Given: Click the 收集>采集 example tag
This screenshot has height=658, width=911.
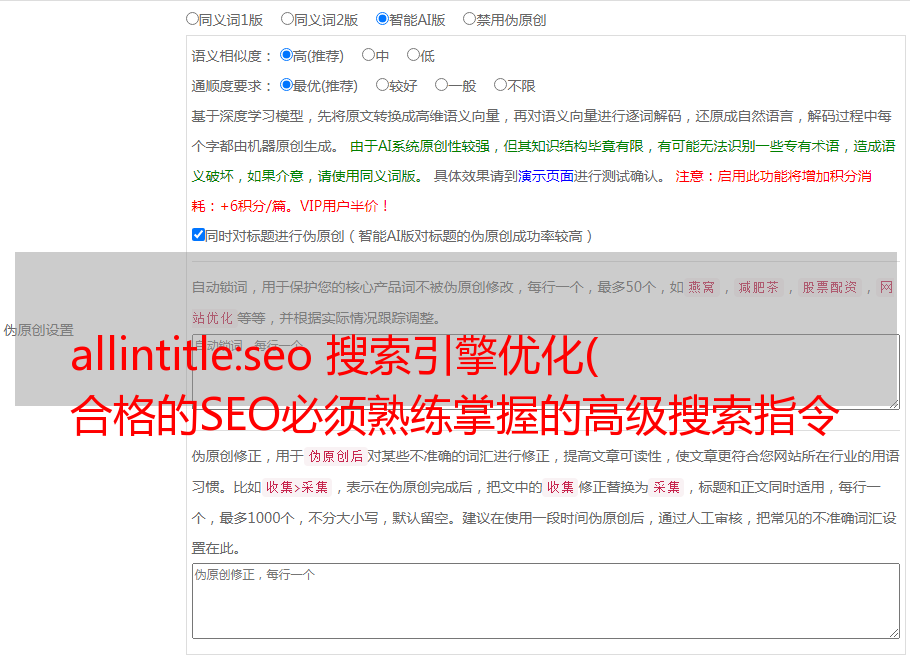Looking at the screenshot, I should 297,487.
